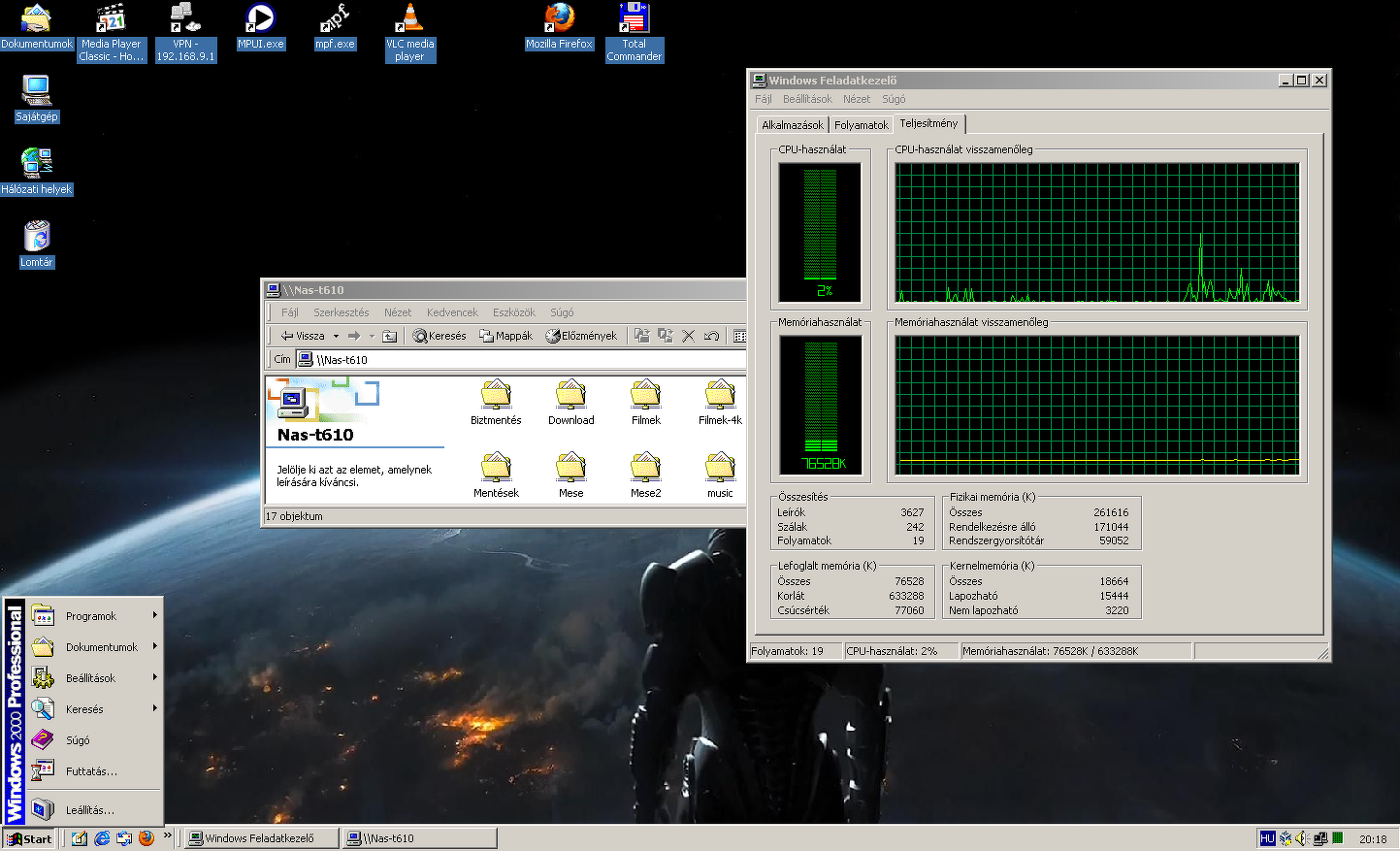The height and width of the screenshot is (851, 1400).
Task: Click the \\Nas-t610 taskbar button
Action: (421, 838)
